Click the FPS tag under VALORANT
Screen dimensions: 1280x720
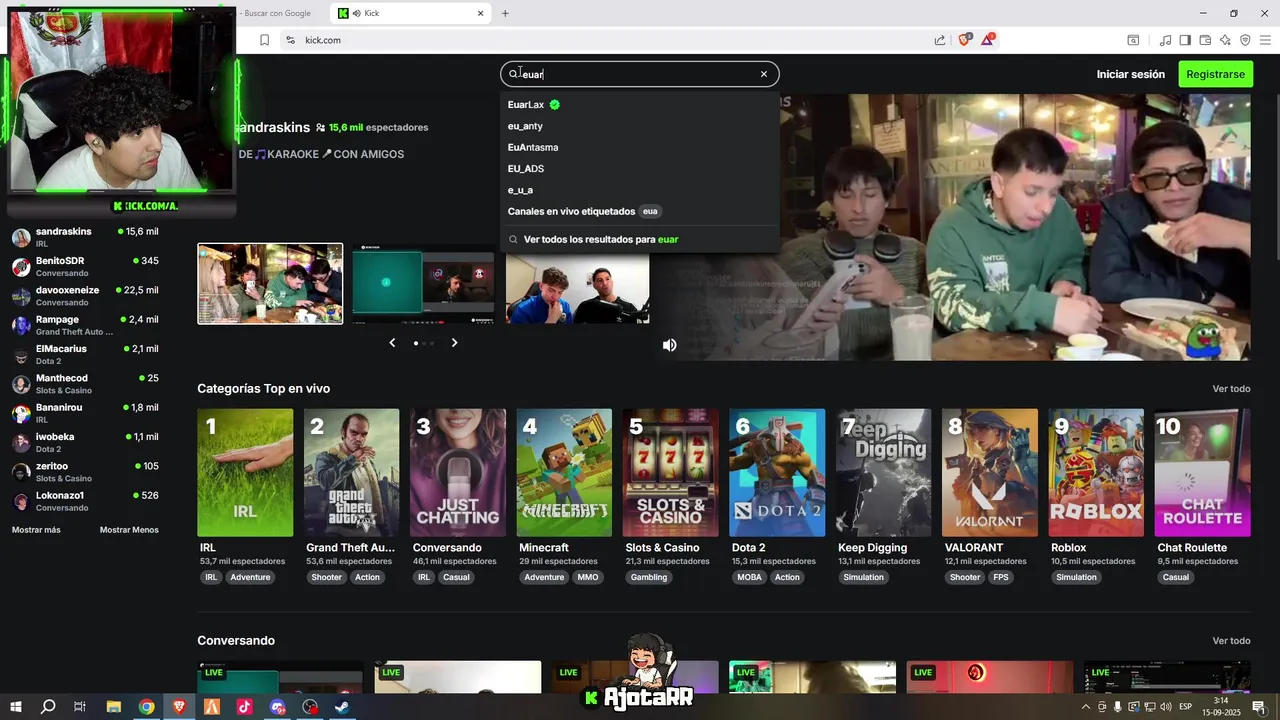pyautogui.click(x=1001, y=577)
